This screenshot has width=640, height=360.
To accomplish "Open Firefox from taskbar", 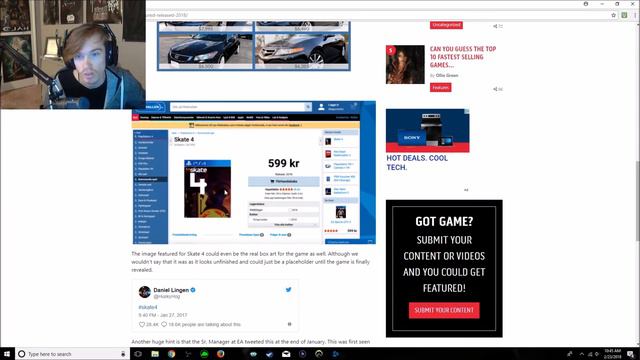I will pyautogui.click(x=220, y=354).
